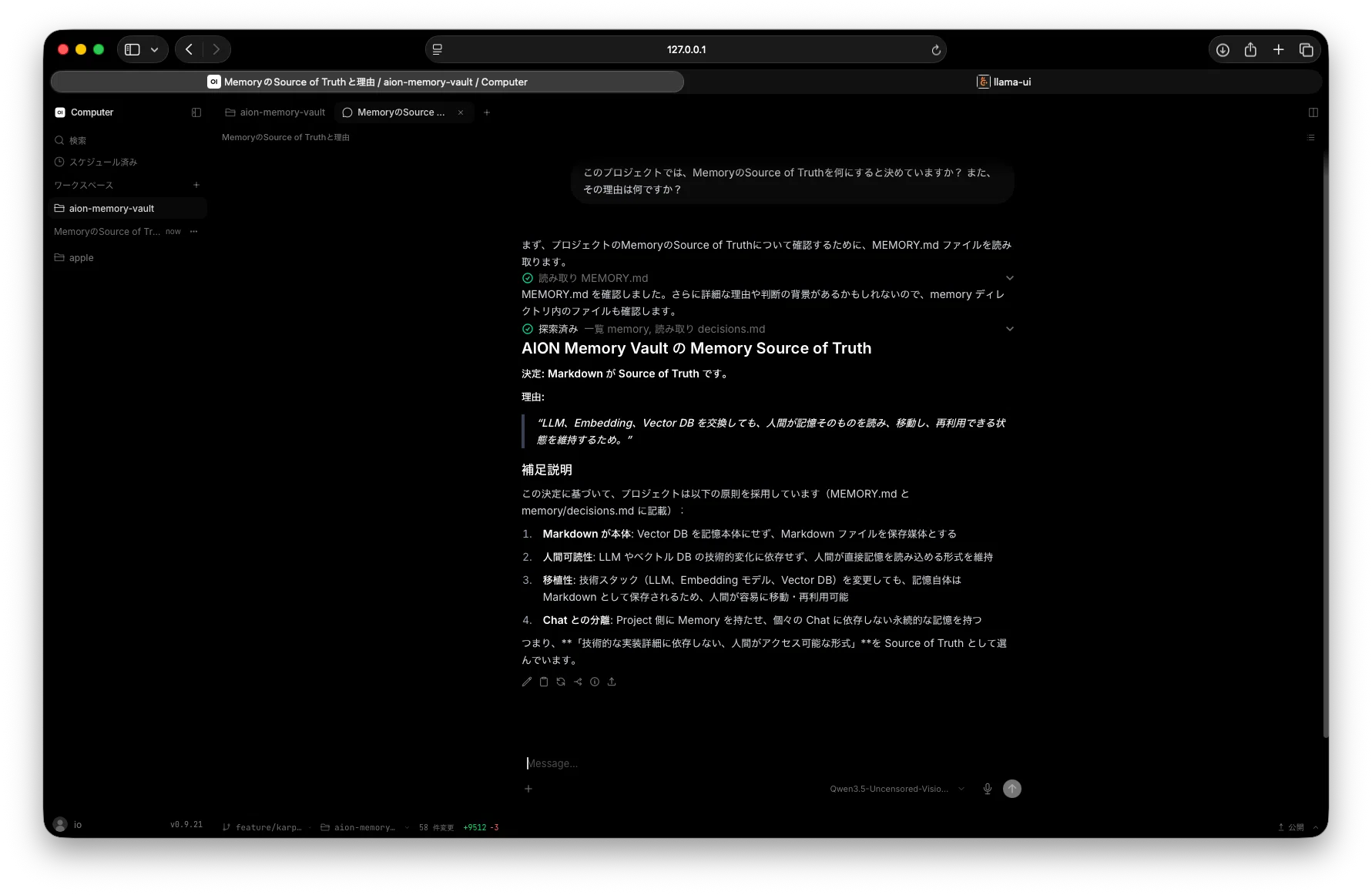Click the 127.0.0.1 address bar
Viewport: 1372px width, 895px height.
(686, 49)
